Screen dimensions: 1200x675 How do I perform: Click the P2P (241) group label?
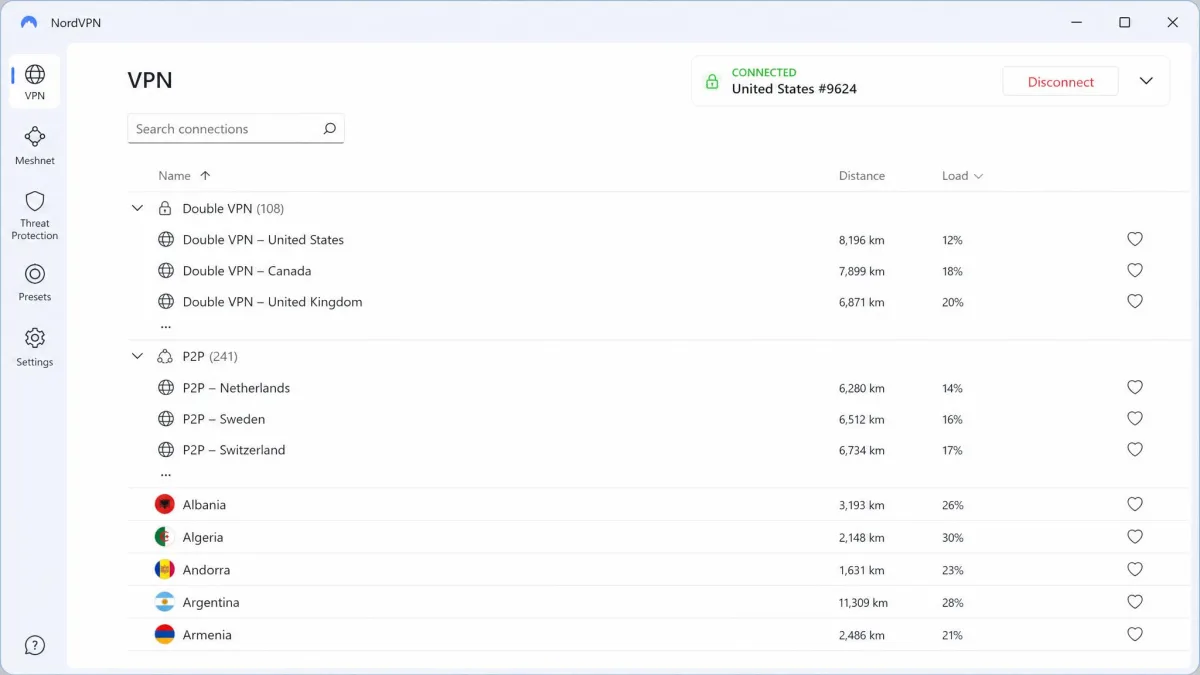pos(210,356)
